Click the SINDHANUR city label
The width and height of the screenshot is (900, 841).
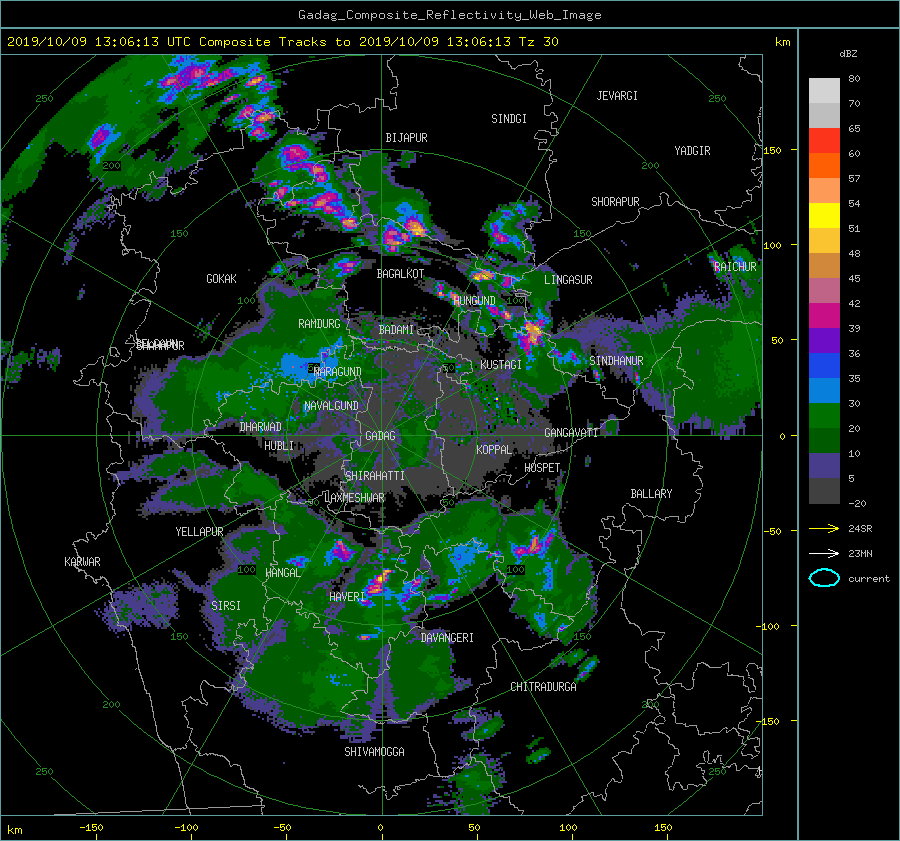[616, 361]
